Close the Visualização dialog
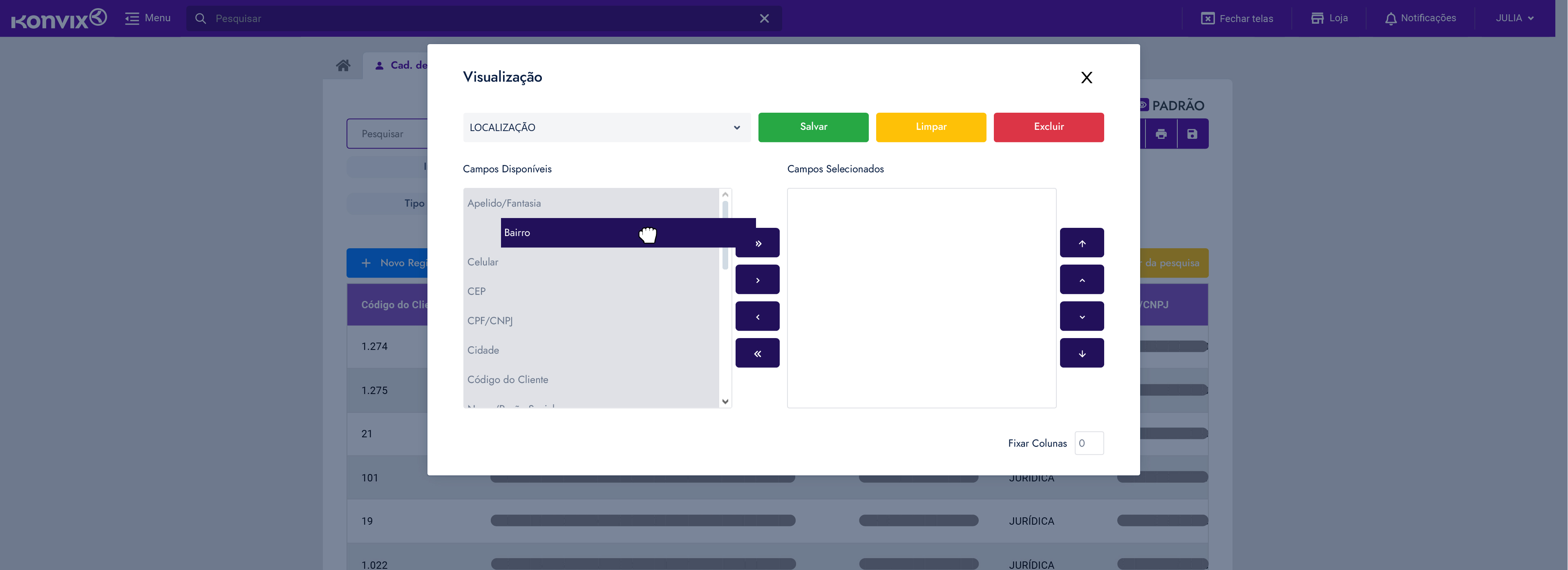 pos(1087,77)
